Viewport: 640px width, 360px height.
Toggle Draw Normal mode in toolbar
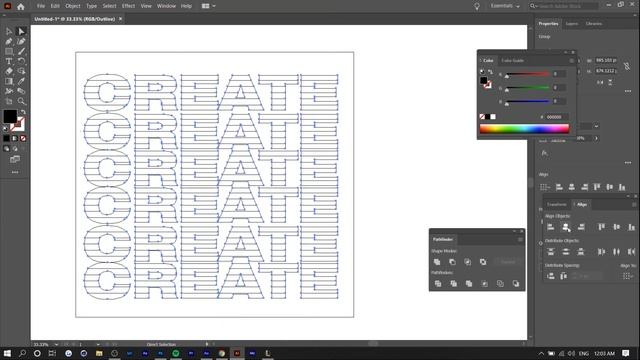[x=7, y=149]
